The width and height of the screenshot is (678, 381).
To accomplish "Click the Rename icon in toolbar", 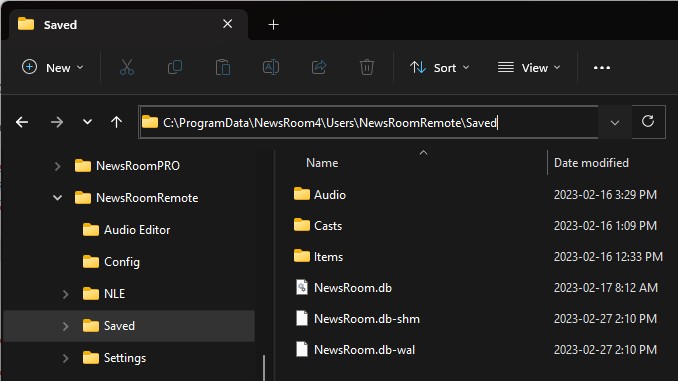I will coord(271,67).
